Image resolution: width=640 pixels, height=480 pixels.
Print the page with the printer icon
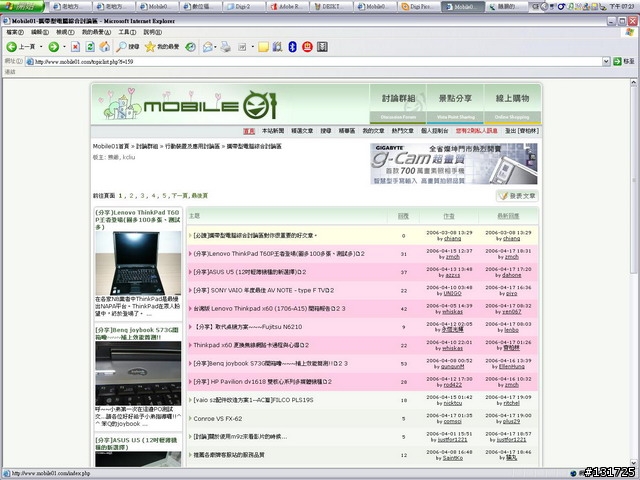pos(226,47)
